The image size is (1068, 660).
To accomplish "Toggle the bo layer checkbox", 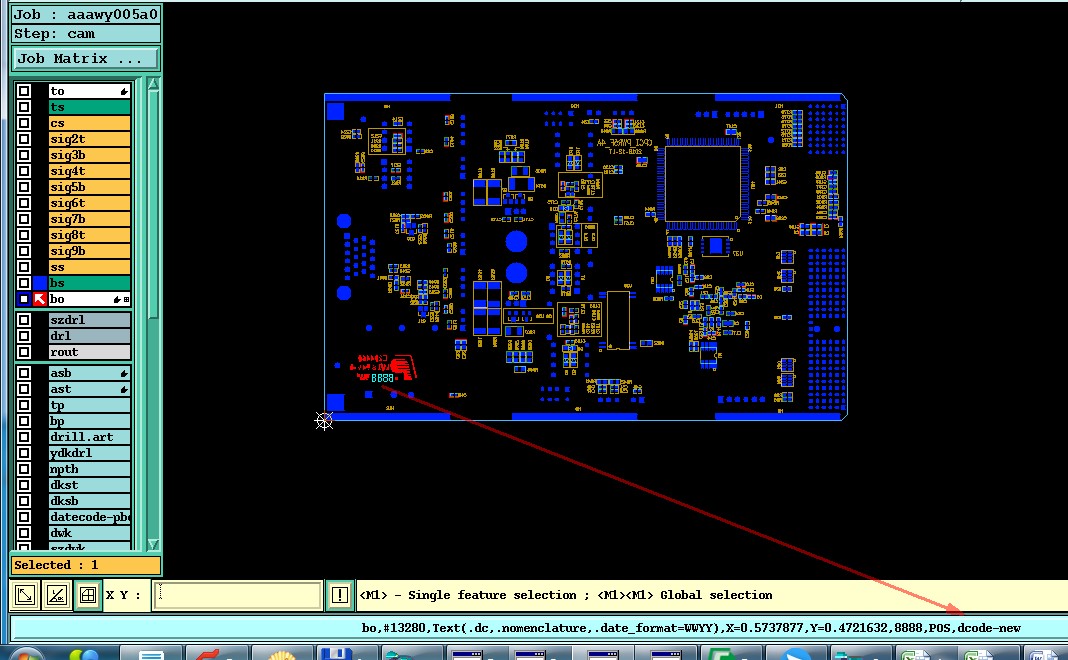I will (24, 299).
